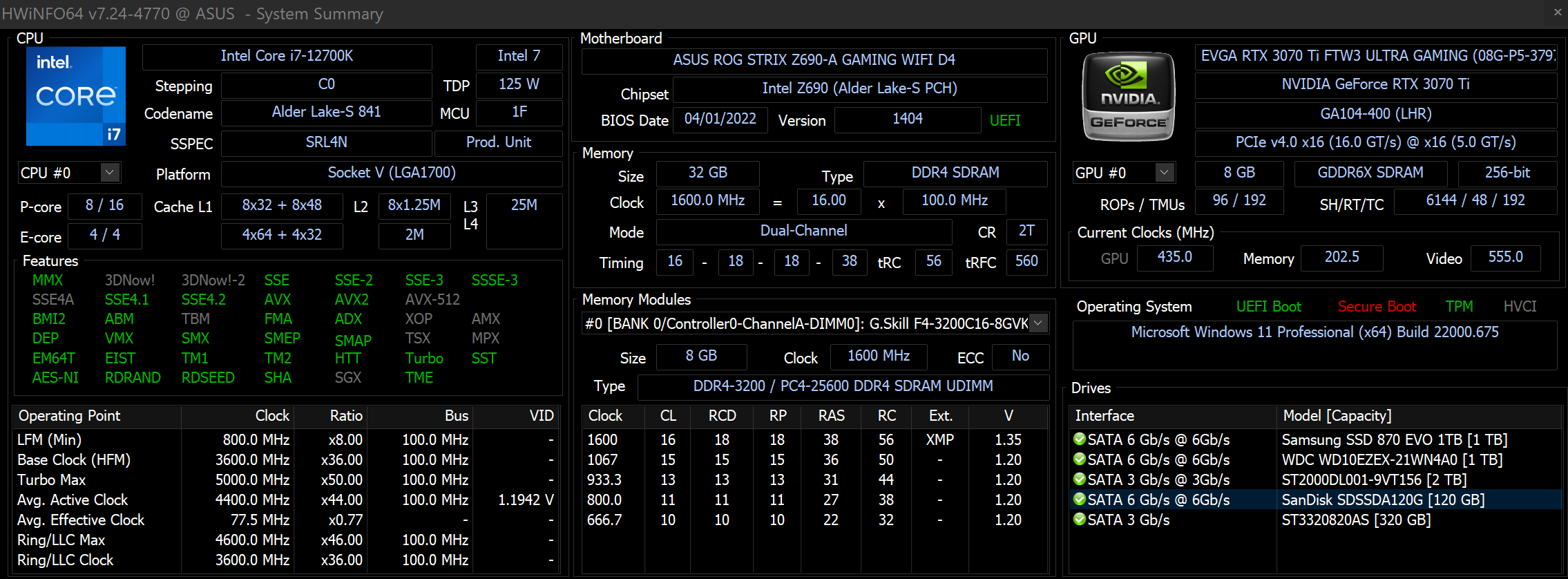1568x579 pixels.
Task: Click the BIOS date 04/01/2022
Action: pos(720,119)
